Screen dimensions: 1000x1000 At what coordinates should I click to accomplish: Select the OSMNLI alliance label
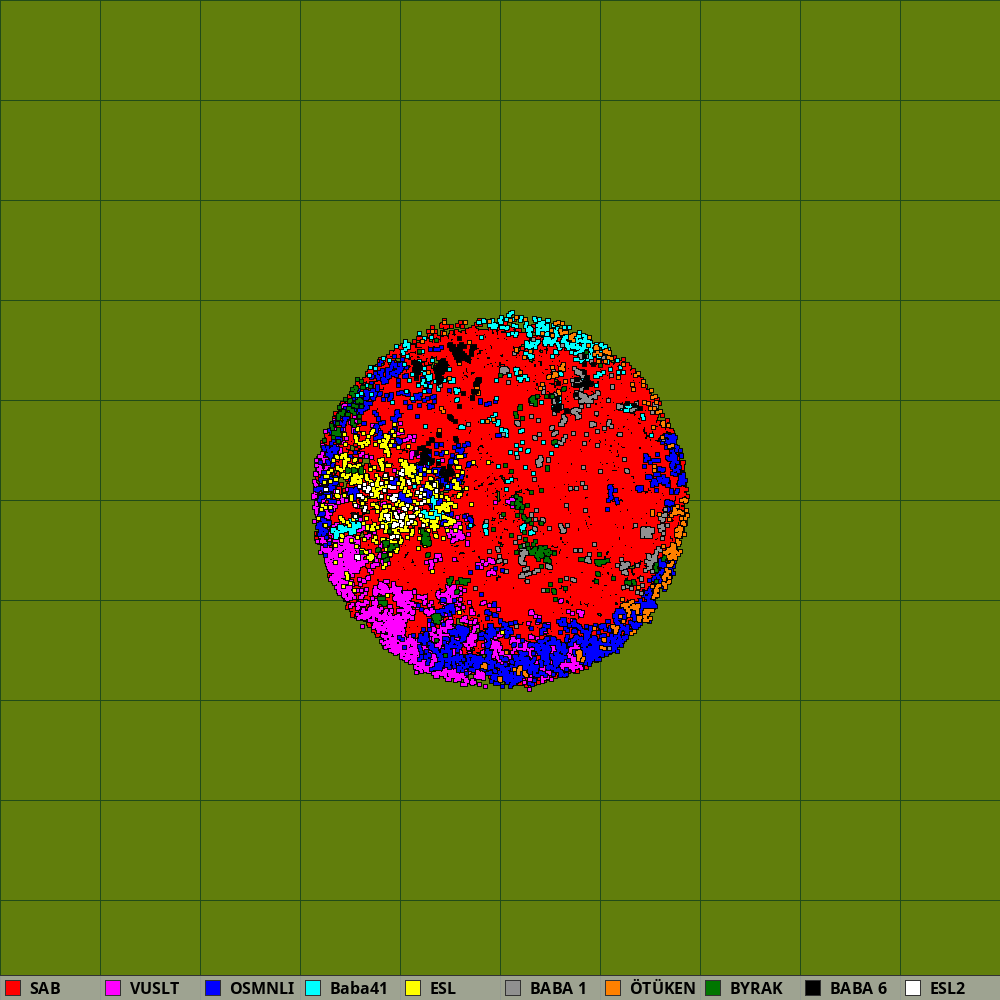[262, 989]
